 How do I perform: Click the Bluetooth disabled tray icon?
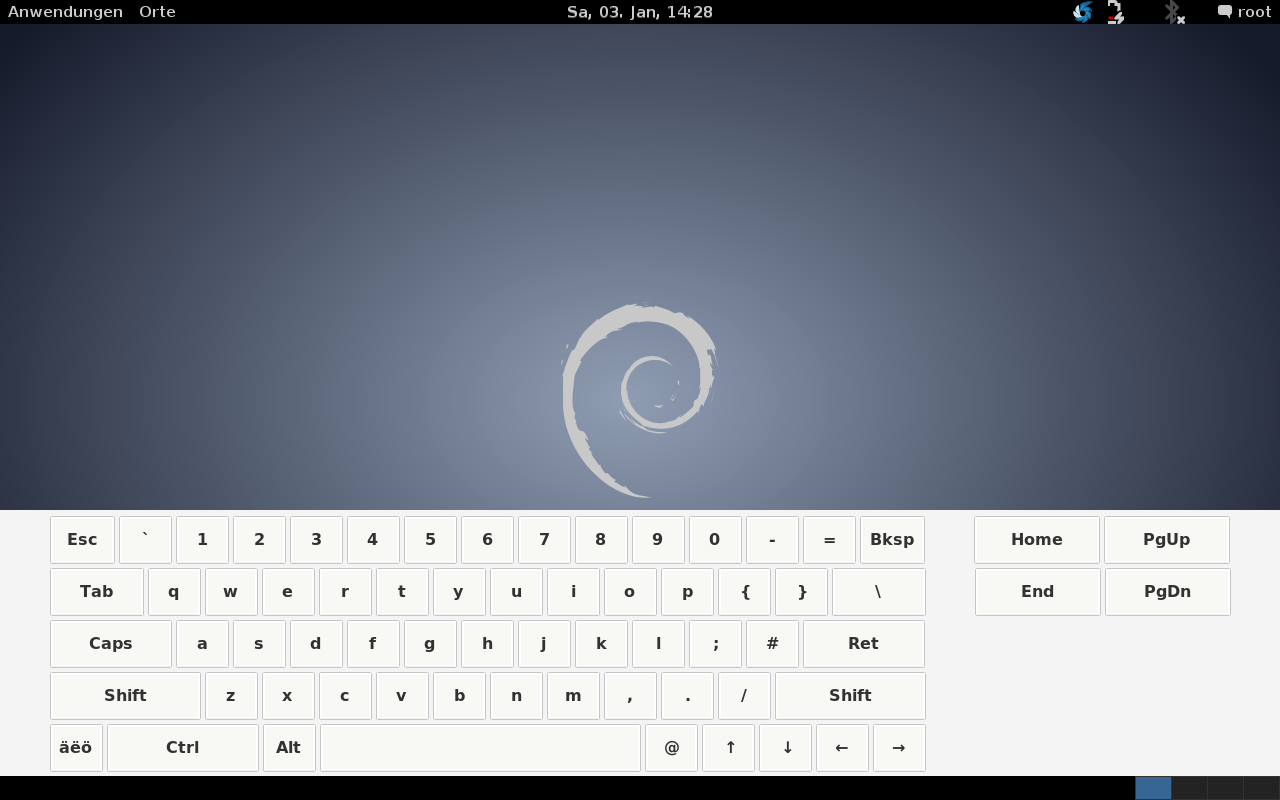[x=1173, y=12]
